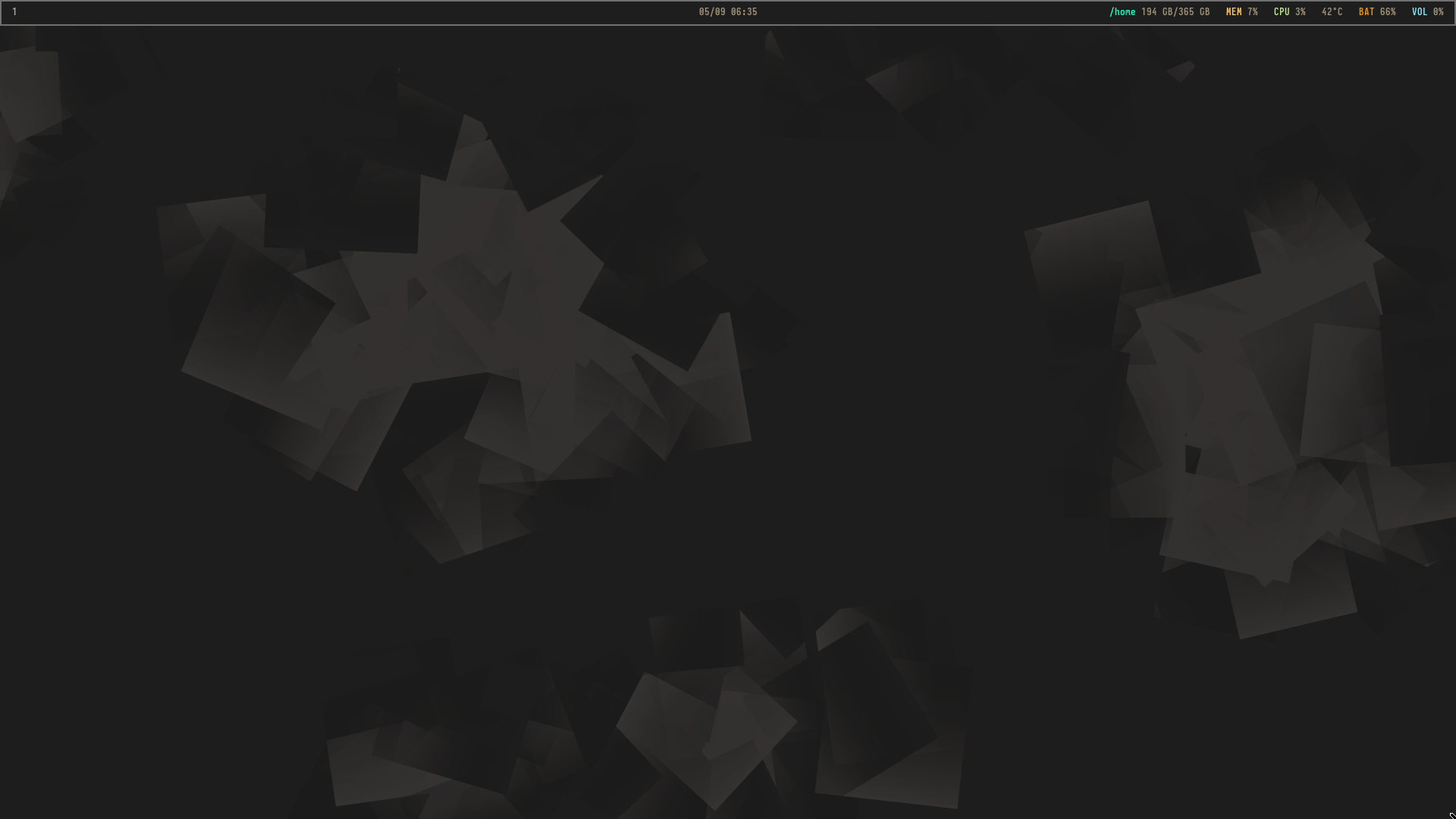Click the blue VOL volume label
Viewport: 1456px width, 819px height.
pyautogui.click(x=1420, y=12)
